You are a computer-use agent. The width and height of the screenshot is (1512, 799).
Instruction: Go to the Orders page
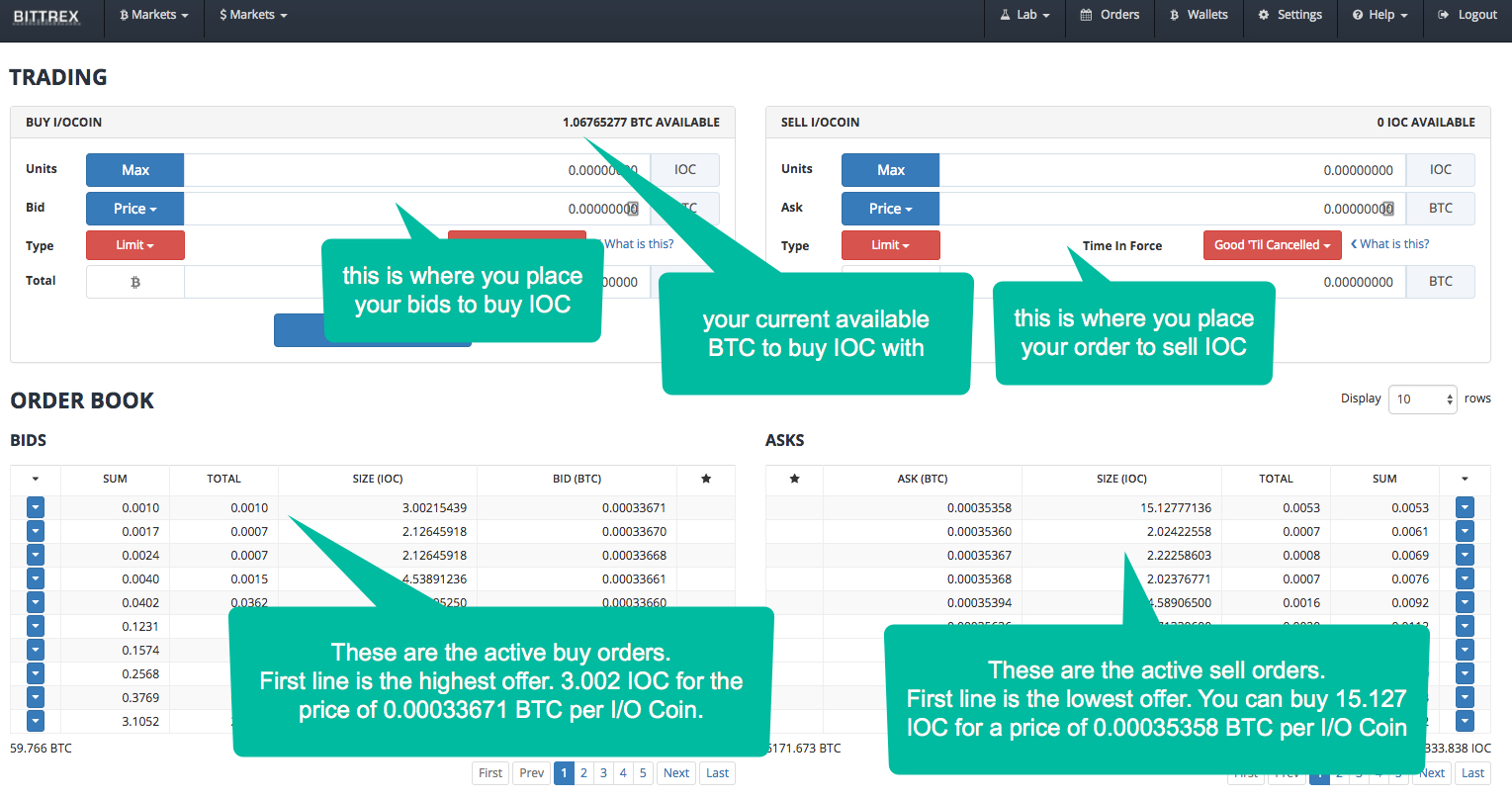click(x=1110, y=15)
